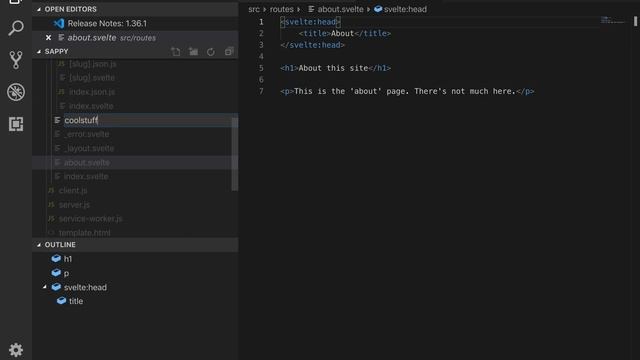Click the svelte:head symbol icon in Outline
The image size is (640, 360).
point(56,287)
